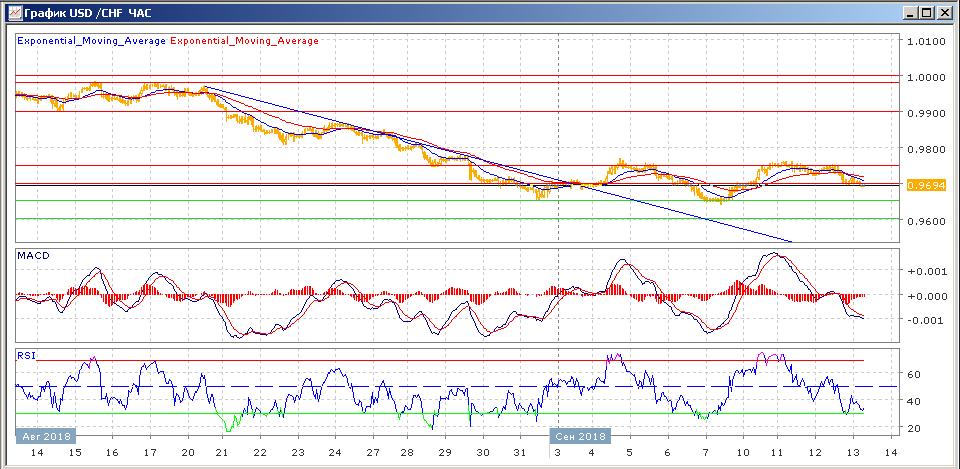960x469 pixels.
Task: Click the Авг 2018 month marker
Action: (x=45, y=436)
